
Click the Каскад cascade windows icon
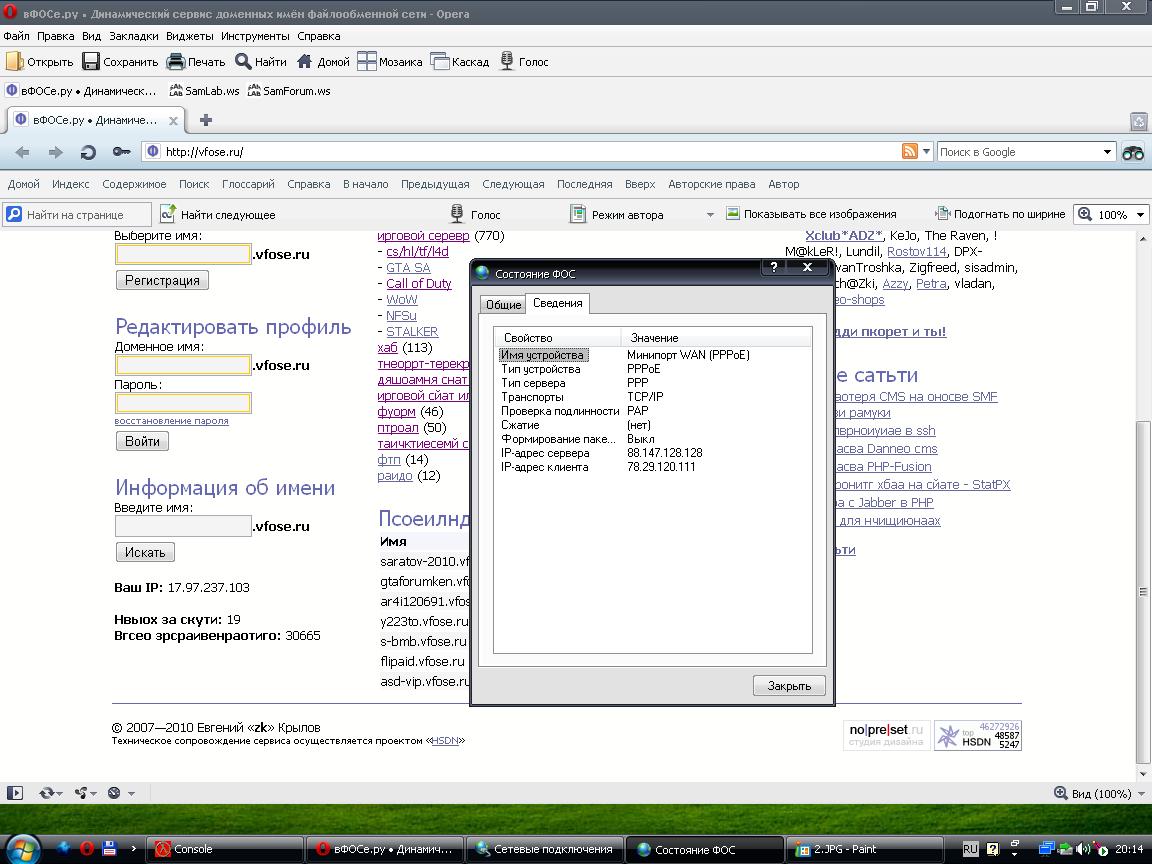pos(440,62)
